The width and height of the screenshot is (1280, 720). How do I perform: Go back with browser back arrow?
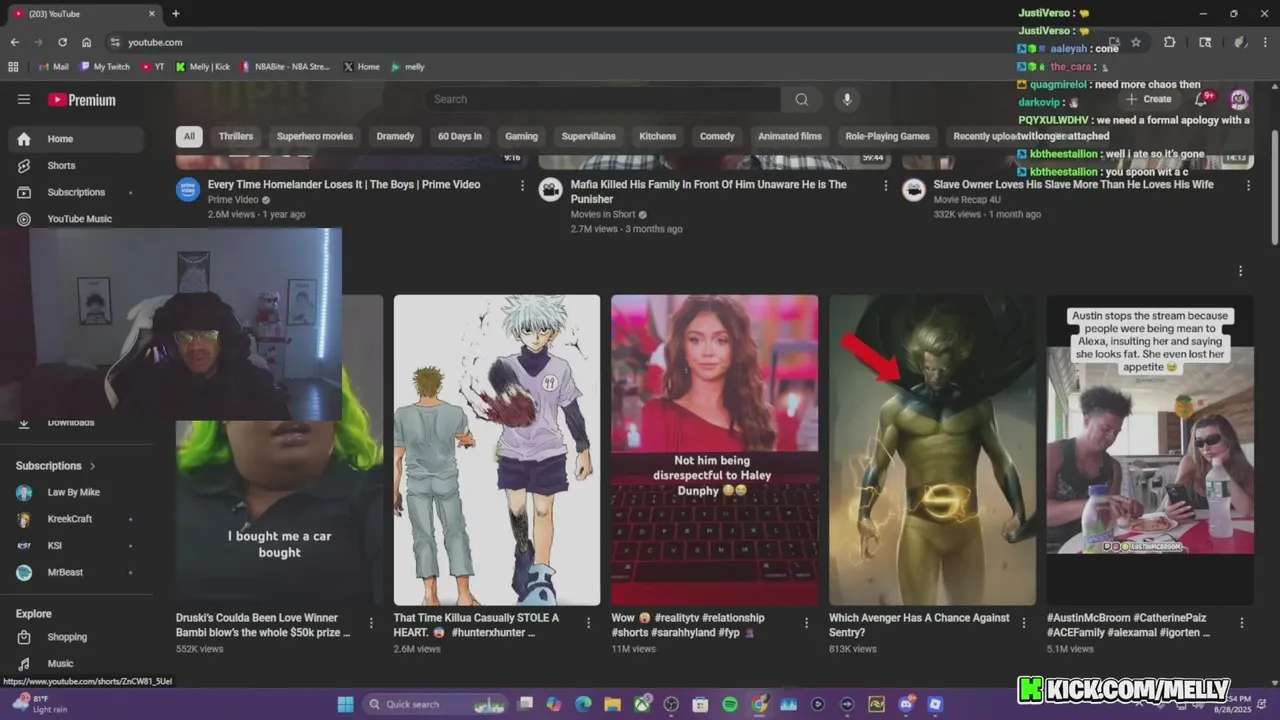[14, 42]
